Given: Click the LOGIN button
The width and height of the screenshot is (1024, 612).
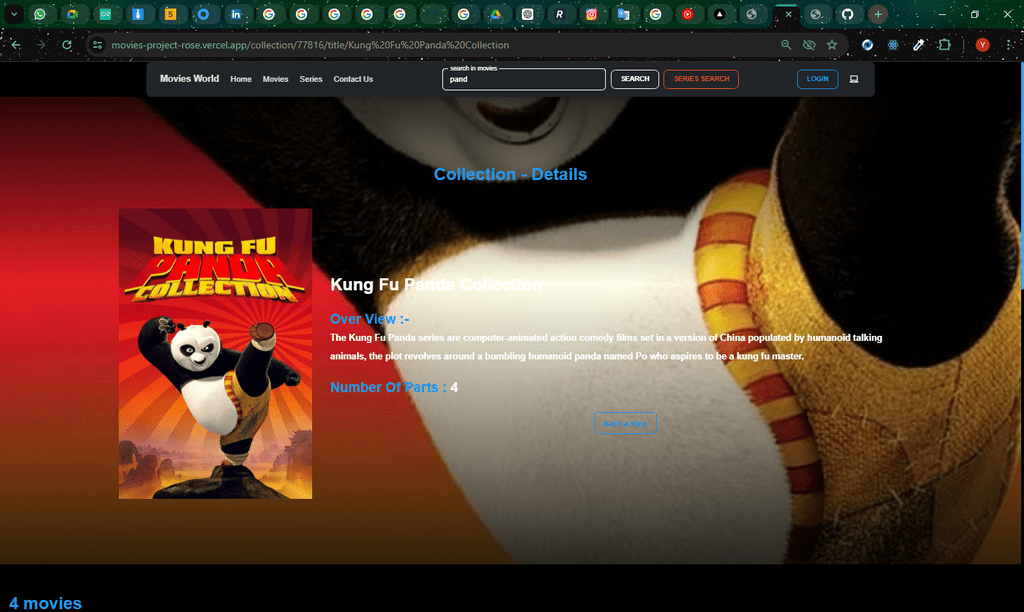Looking at the screenshot, I should [x=818, y=79].
